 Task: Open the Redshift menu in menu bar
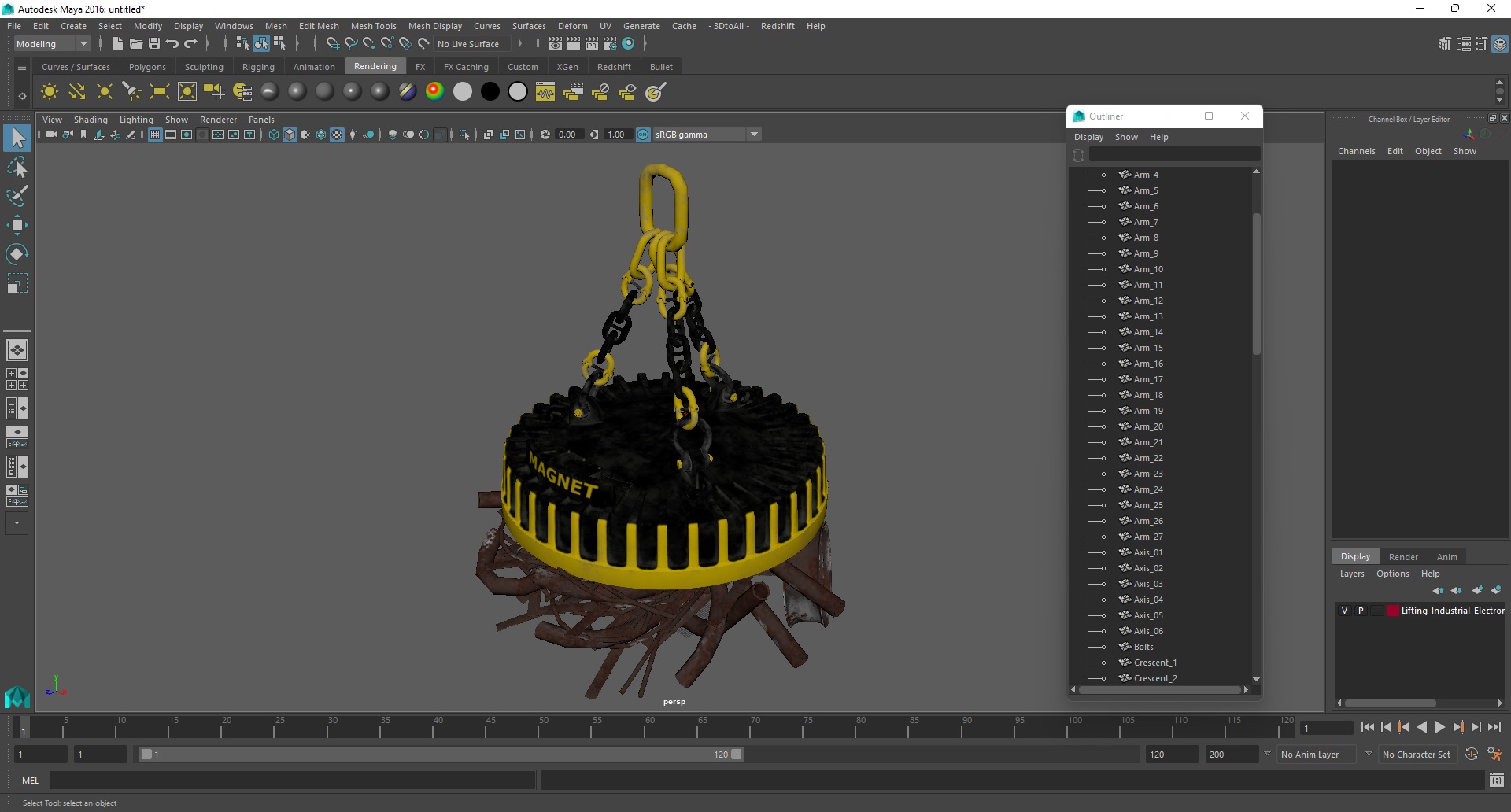(778, 26)
